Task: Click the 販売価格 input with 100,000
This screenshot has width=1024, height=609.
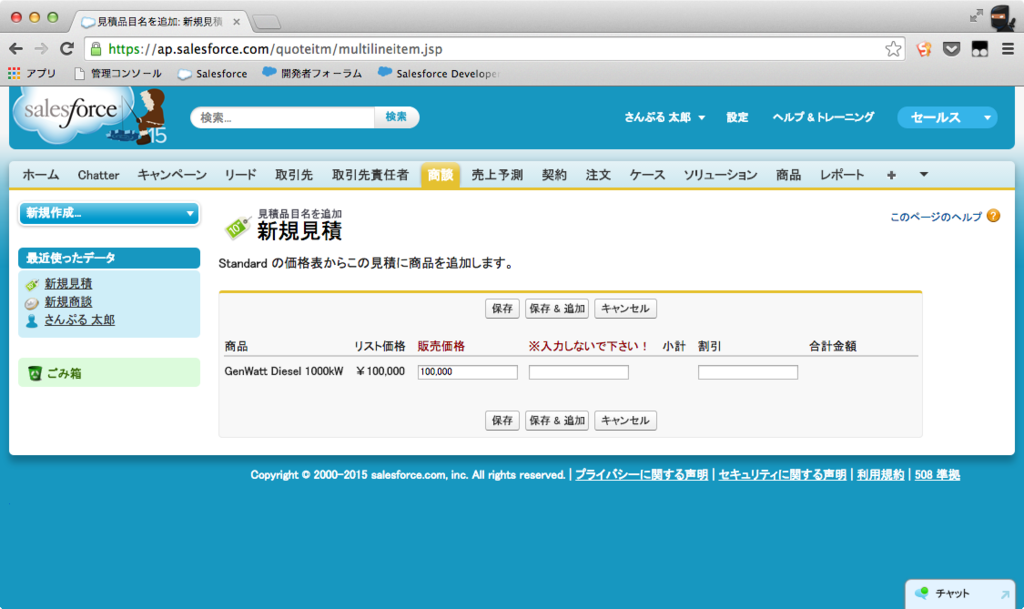Action: tap(468, 372)
